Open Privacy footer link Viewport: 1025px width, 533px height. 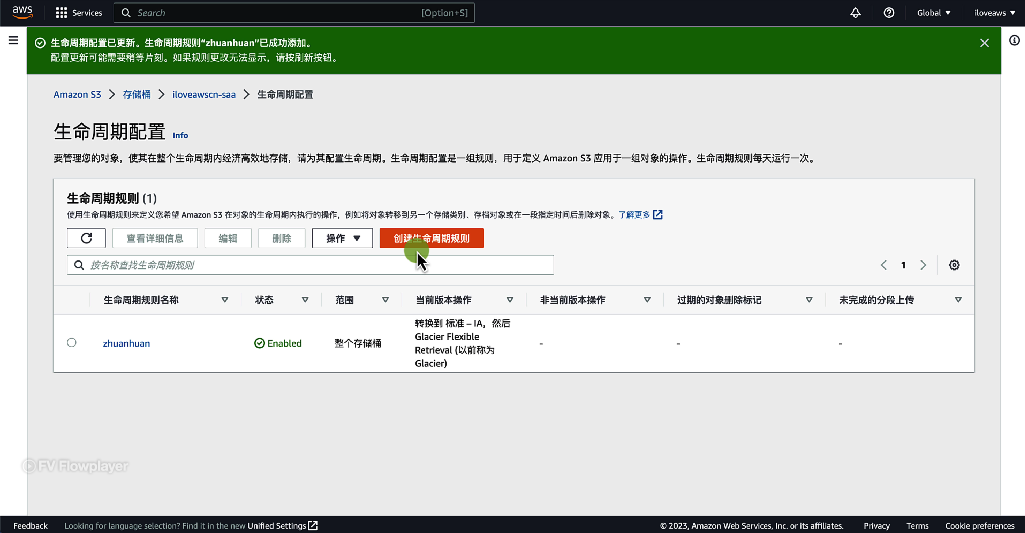pyautogui.click(x=876, y=526)
